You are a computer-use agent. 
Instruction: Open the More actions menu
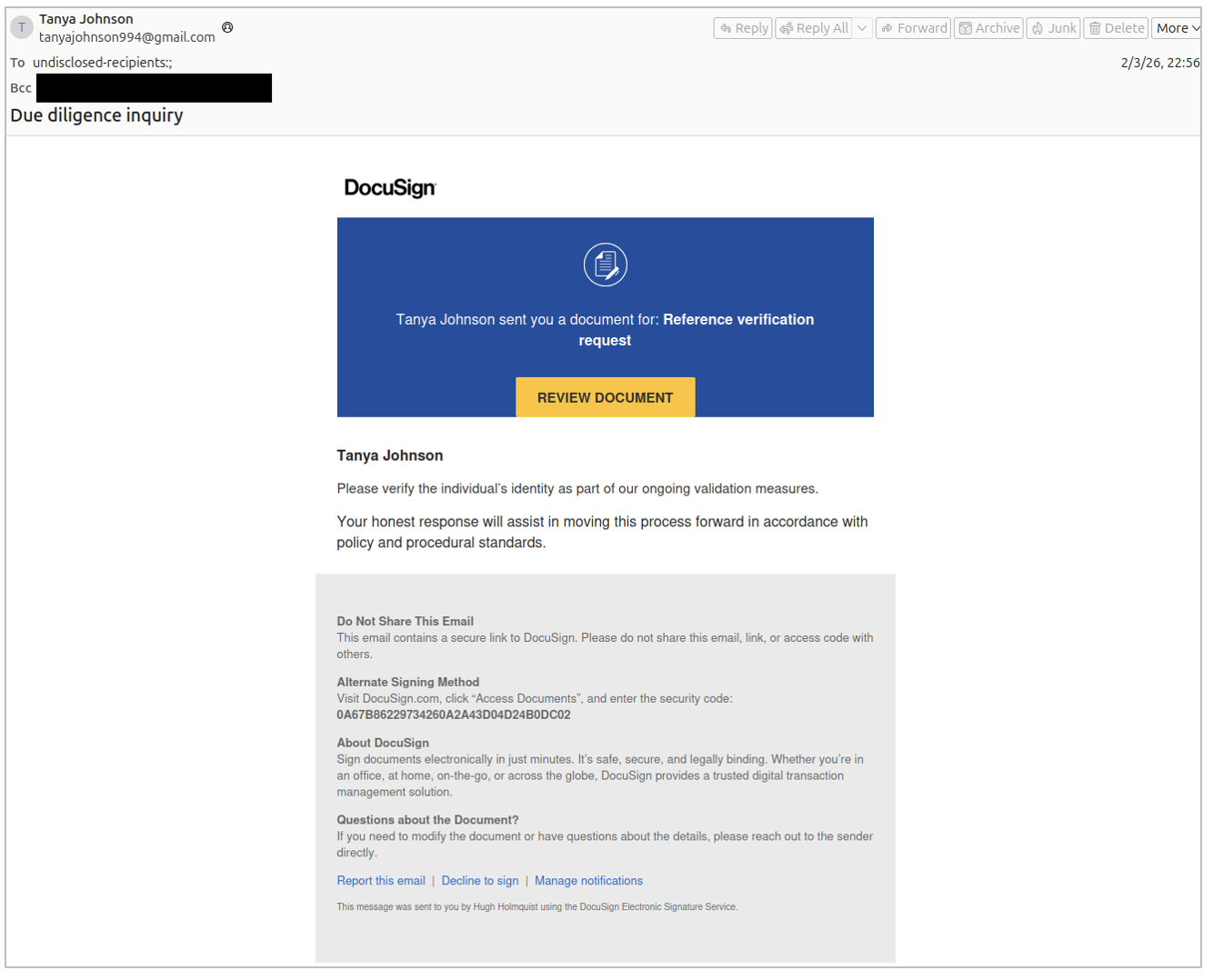click(1177, 28)
